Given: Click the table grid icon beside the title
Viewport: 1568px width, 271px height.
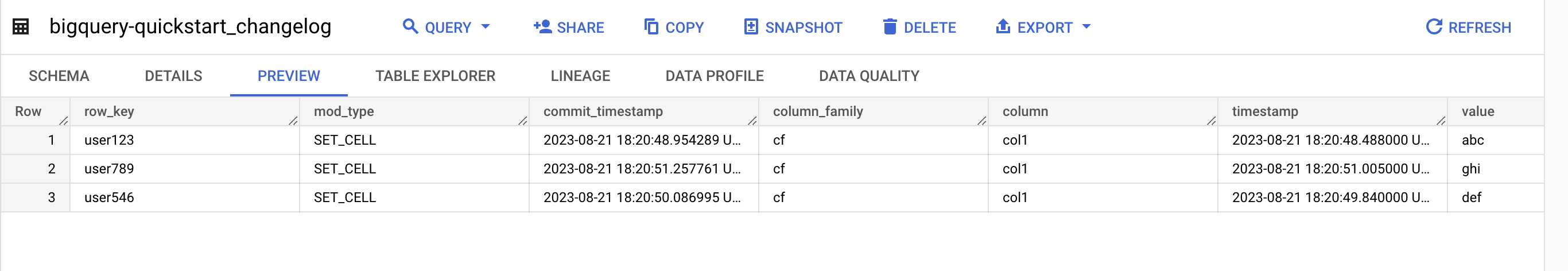Looking at the screenshot, I should coord(21,27).
